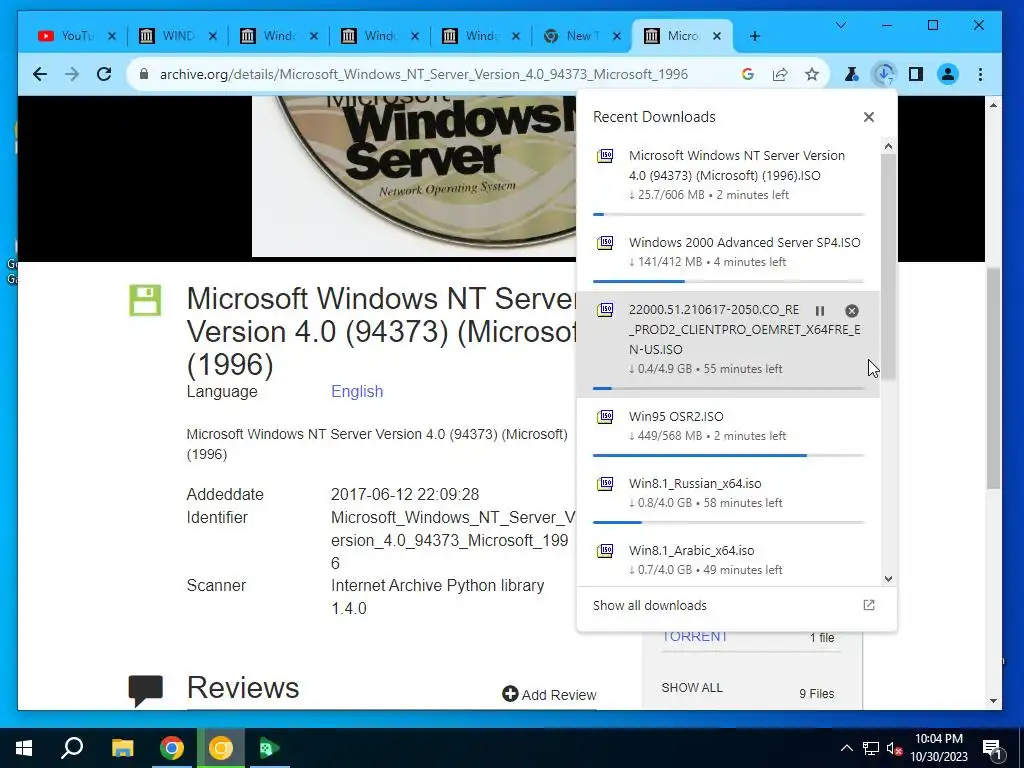Close the Recent Downloads popup
This screenshot has height=768, width=1024.
[869, 117]
